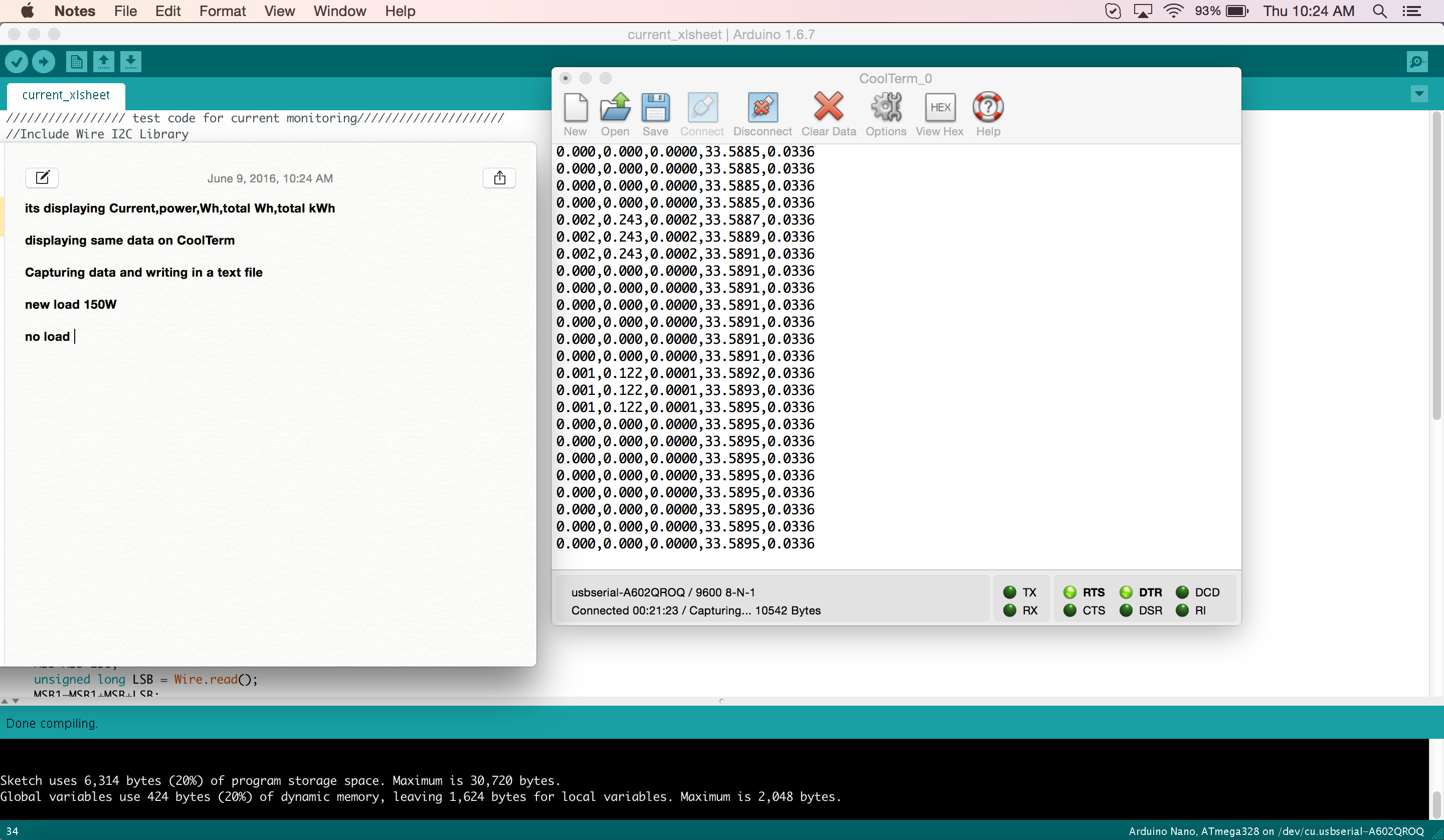Image resolution: width=1444 pixels, height=840 pixels.
Task: Click the Open file icon in CoolTerm
Action: (613, 107)
